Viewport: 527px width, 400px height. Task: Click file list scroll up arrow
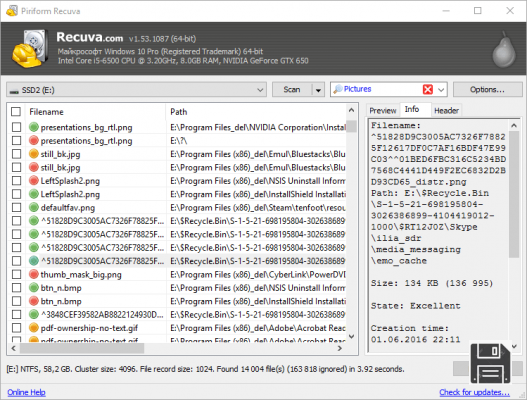[352, 110]
